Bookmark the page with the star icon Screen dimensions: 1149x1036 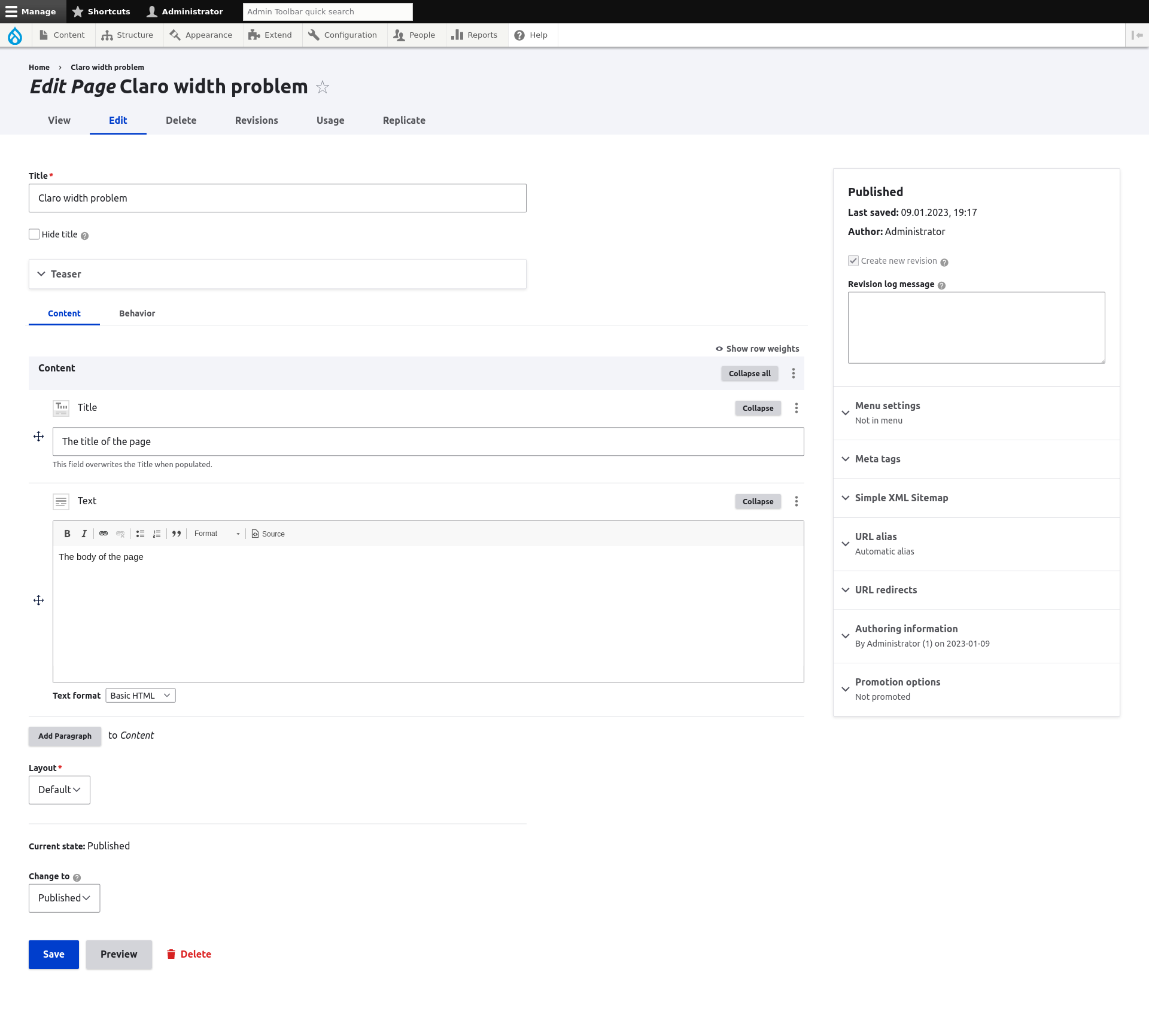point(322,87)
